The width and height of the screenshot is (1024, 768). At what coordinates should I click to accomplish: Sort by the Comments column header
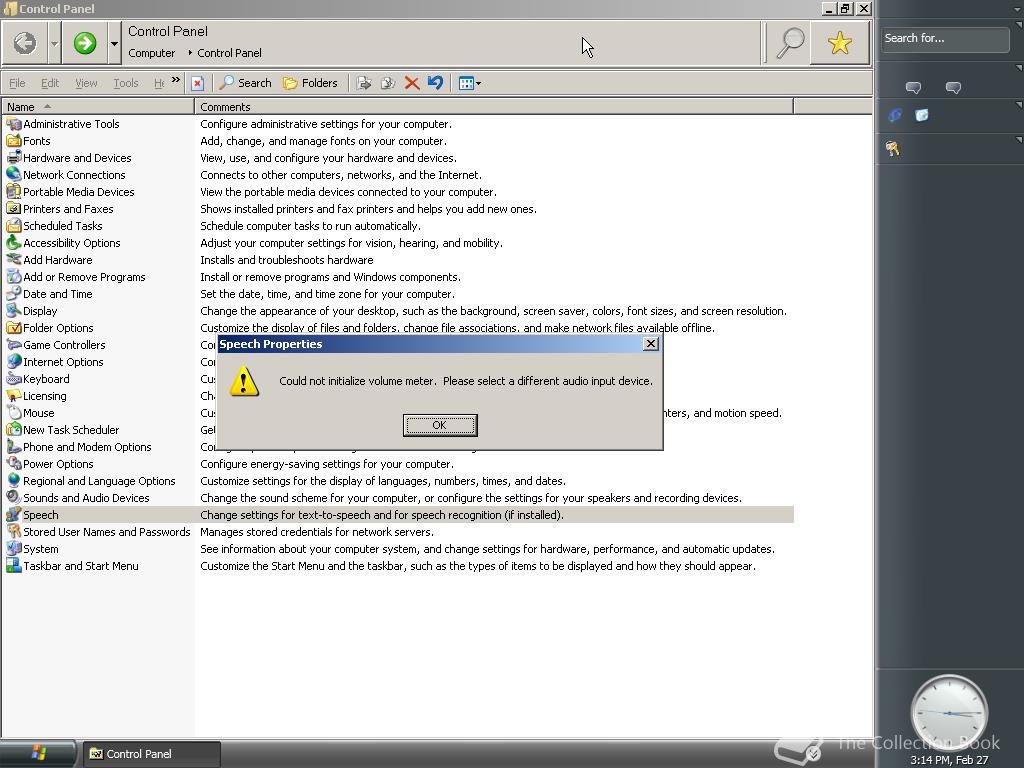click(x=494, y=106)
